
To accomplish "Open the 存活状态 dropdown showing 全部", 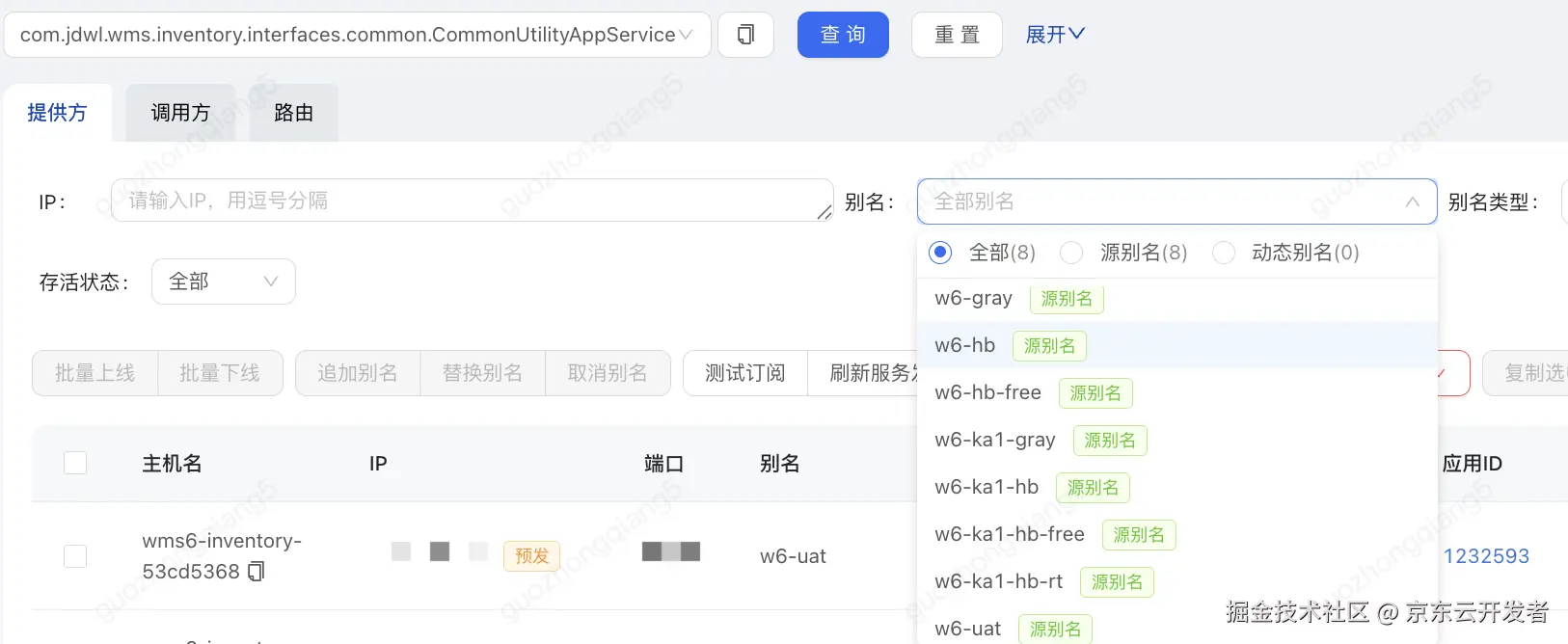I will pyautogui.click(x=223, y=282).
